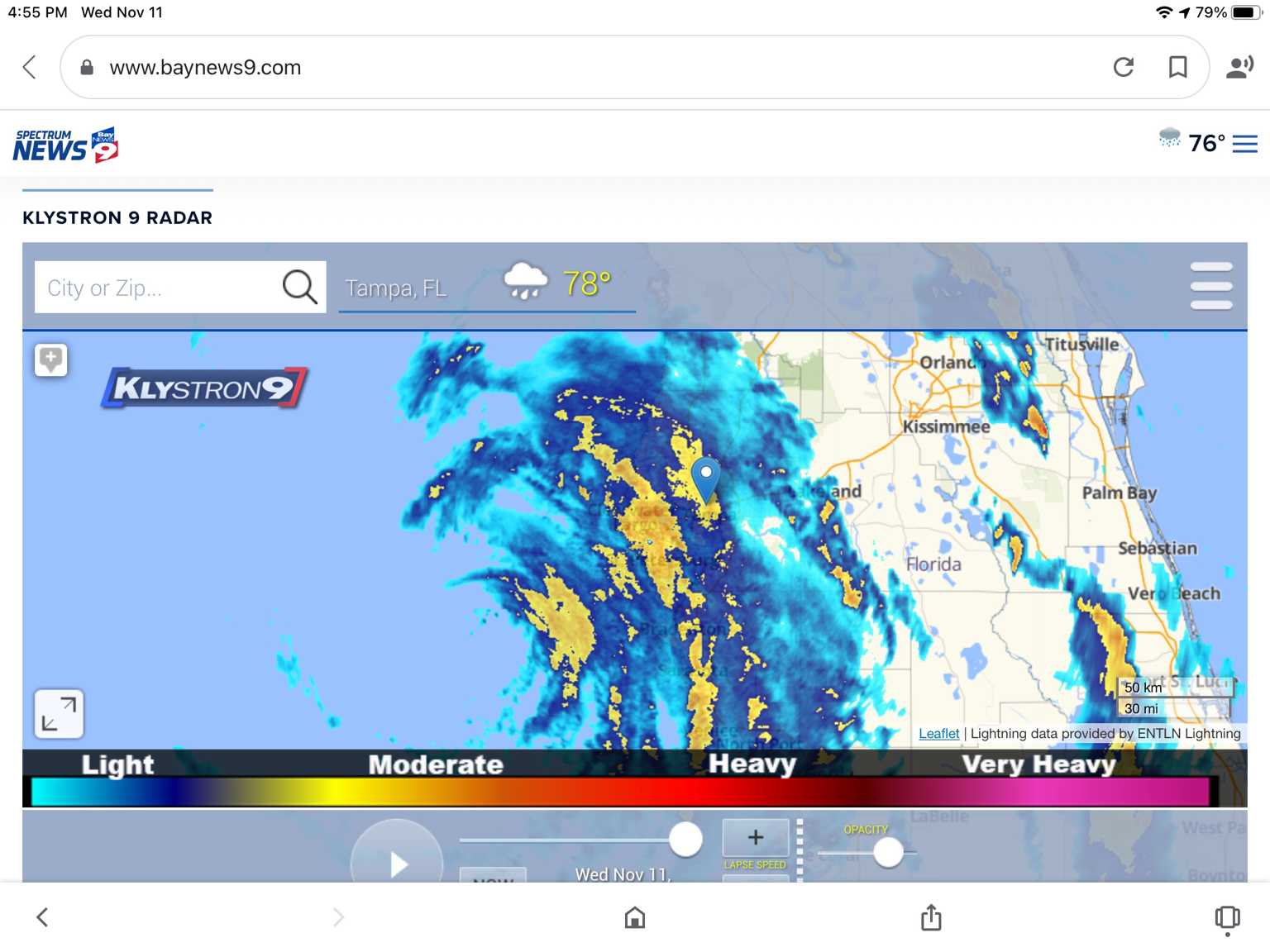Click the Klystron9 logo on the map
Viewport: 1270px width, 952px height.
[204, 388]
